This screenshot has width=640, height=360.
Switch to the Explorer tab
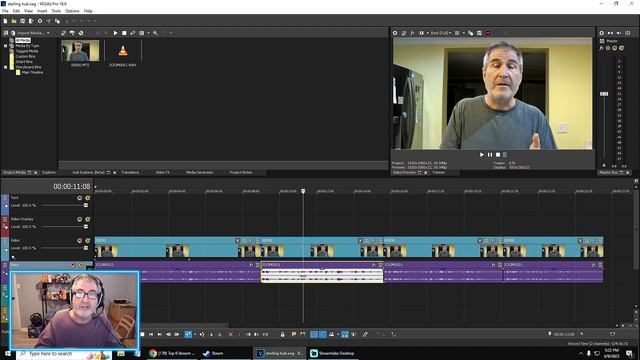[49, 173]
